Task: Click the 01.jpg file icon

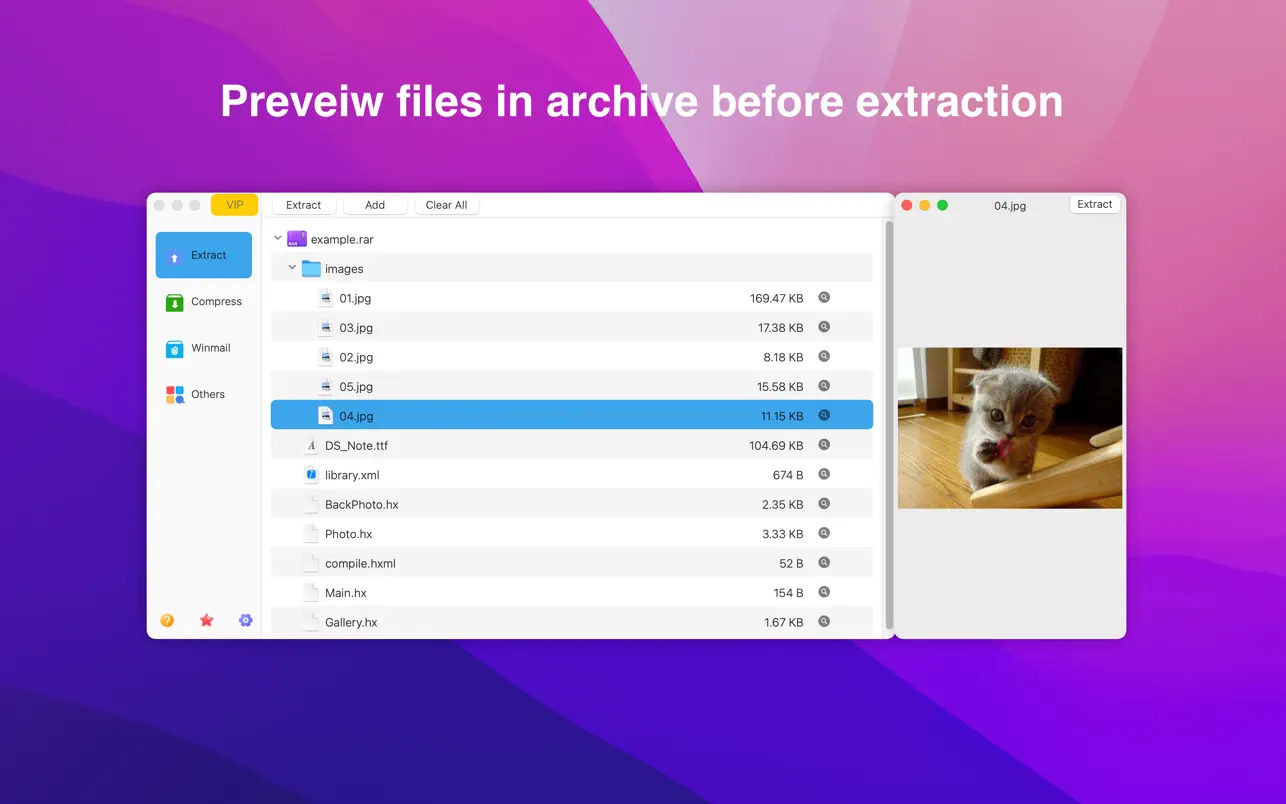Action: pyautogui.click(x=325, y=298)
